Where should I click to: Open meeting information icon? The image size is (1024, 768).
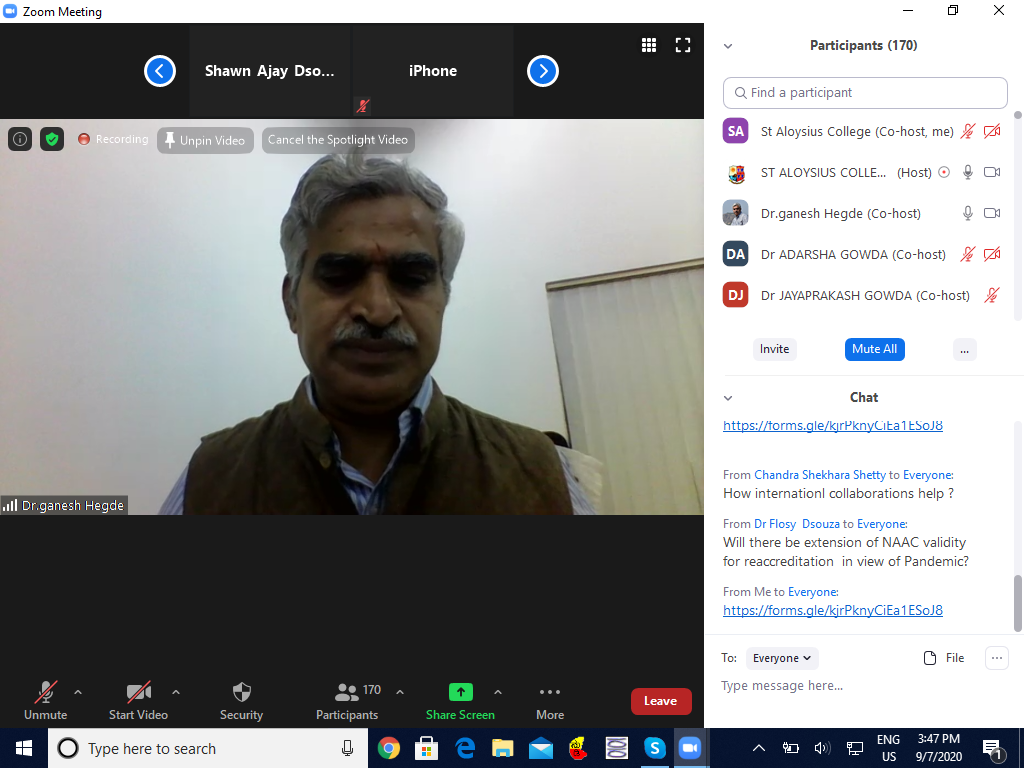coord(20,139)
